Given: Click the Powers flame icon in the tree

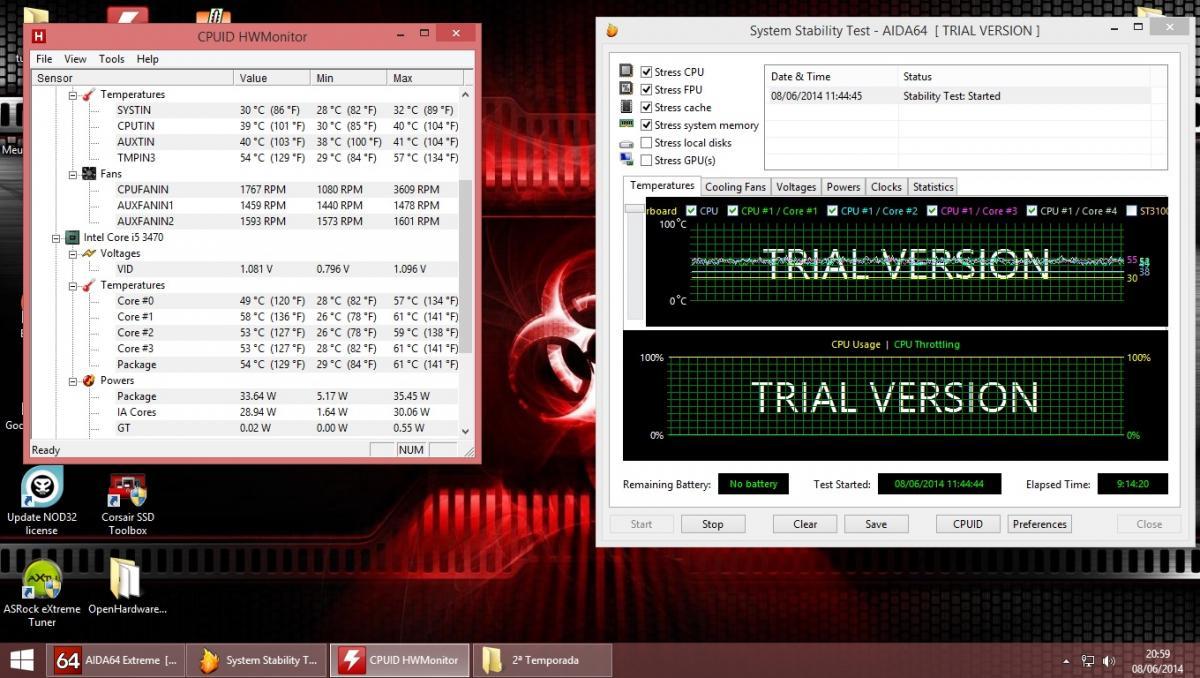Looking at the screenshot, I should (88, 380).
